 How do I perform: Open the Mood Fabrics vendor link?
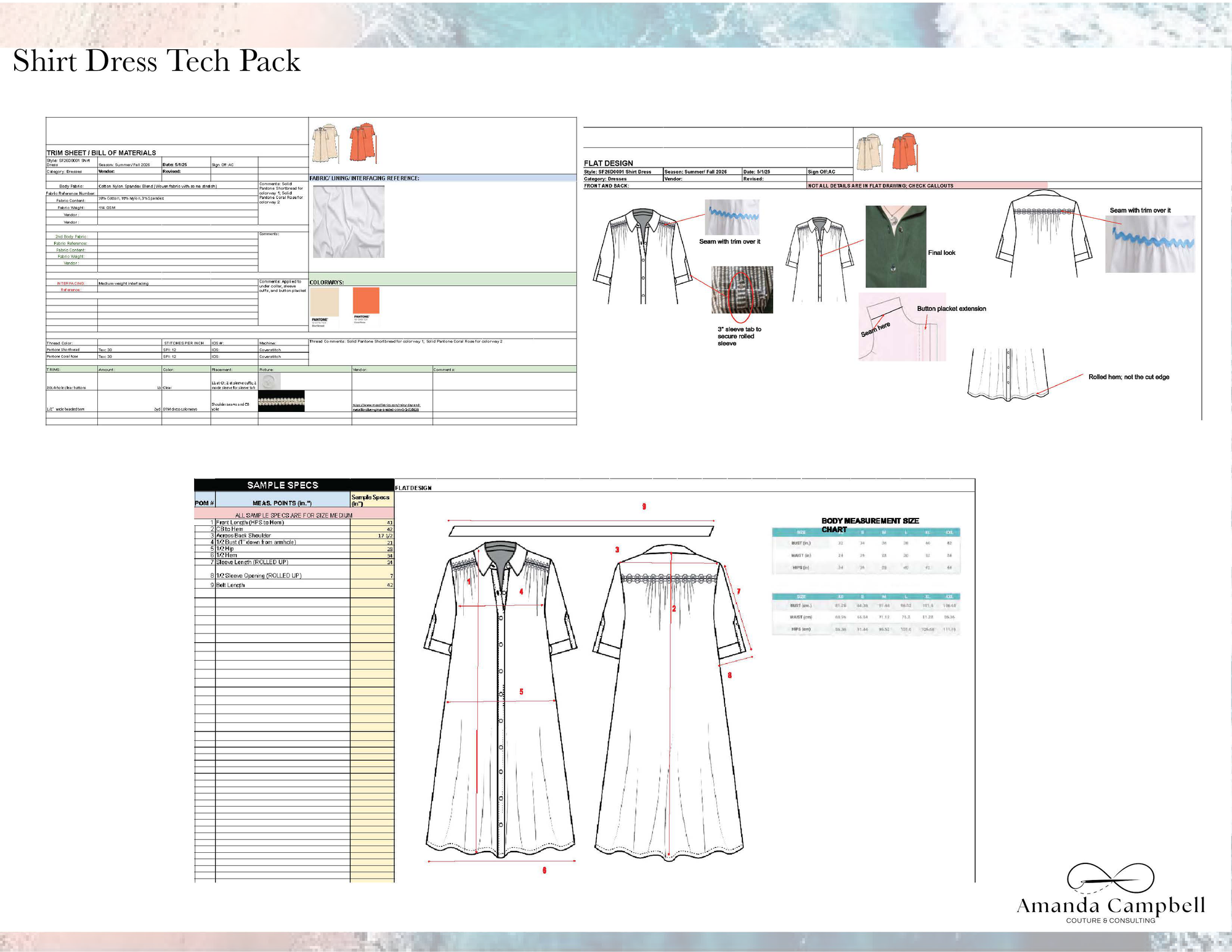click(x=386, y=408)
